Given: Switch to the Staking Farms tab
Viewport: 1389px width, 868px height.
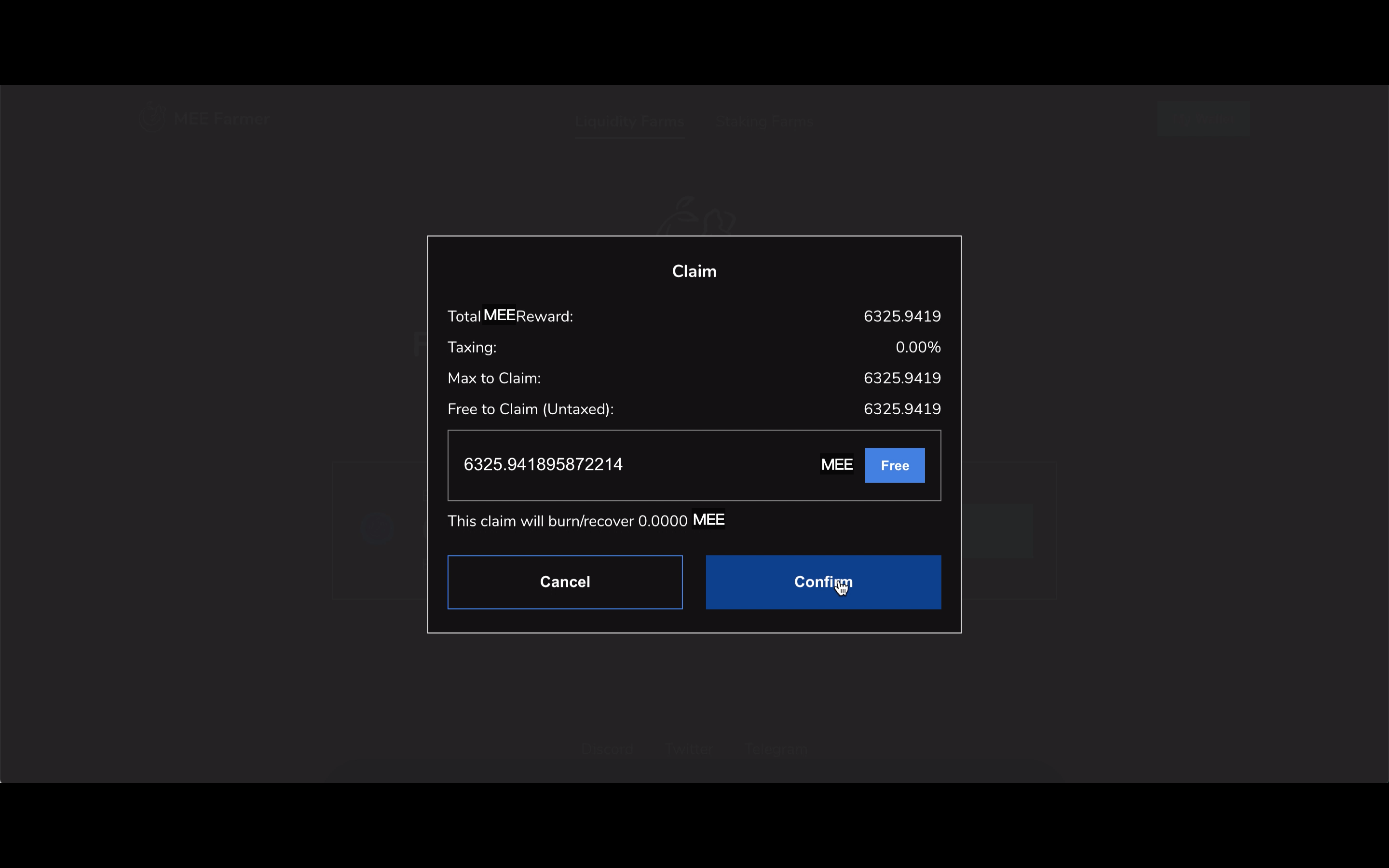Looking at the screenshot, I should coord(764,122).
